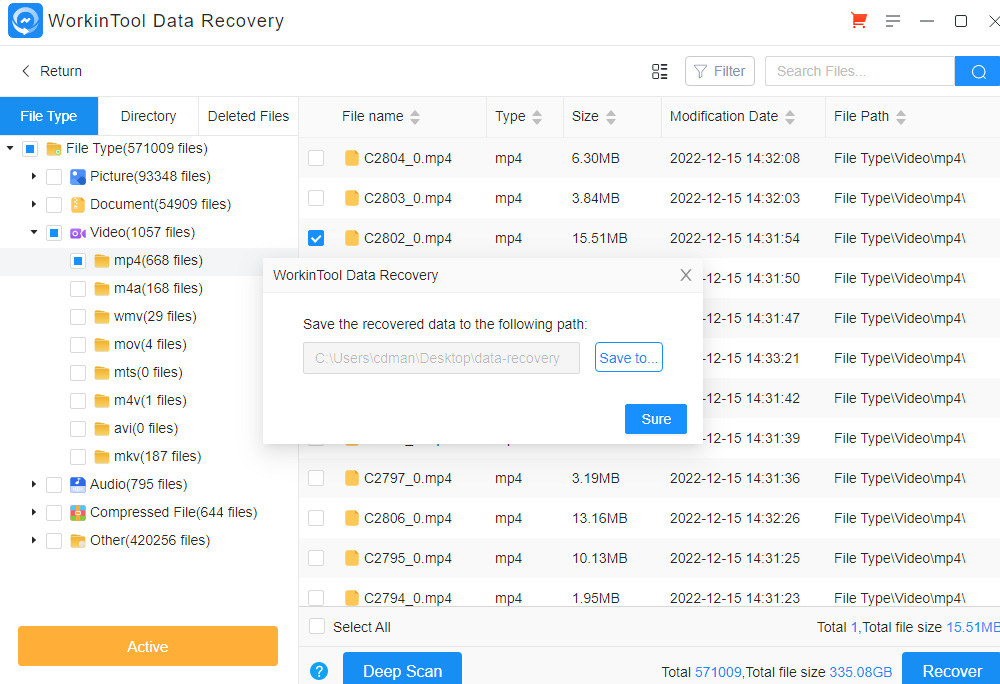Check the Picture category checkbox
Screen dimensions: 1000x684
pos(54,177)
